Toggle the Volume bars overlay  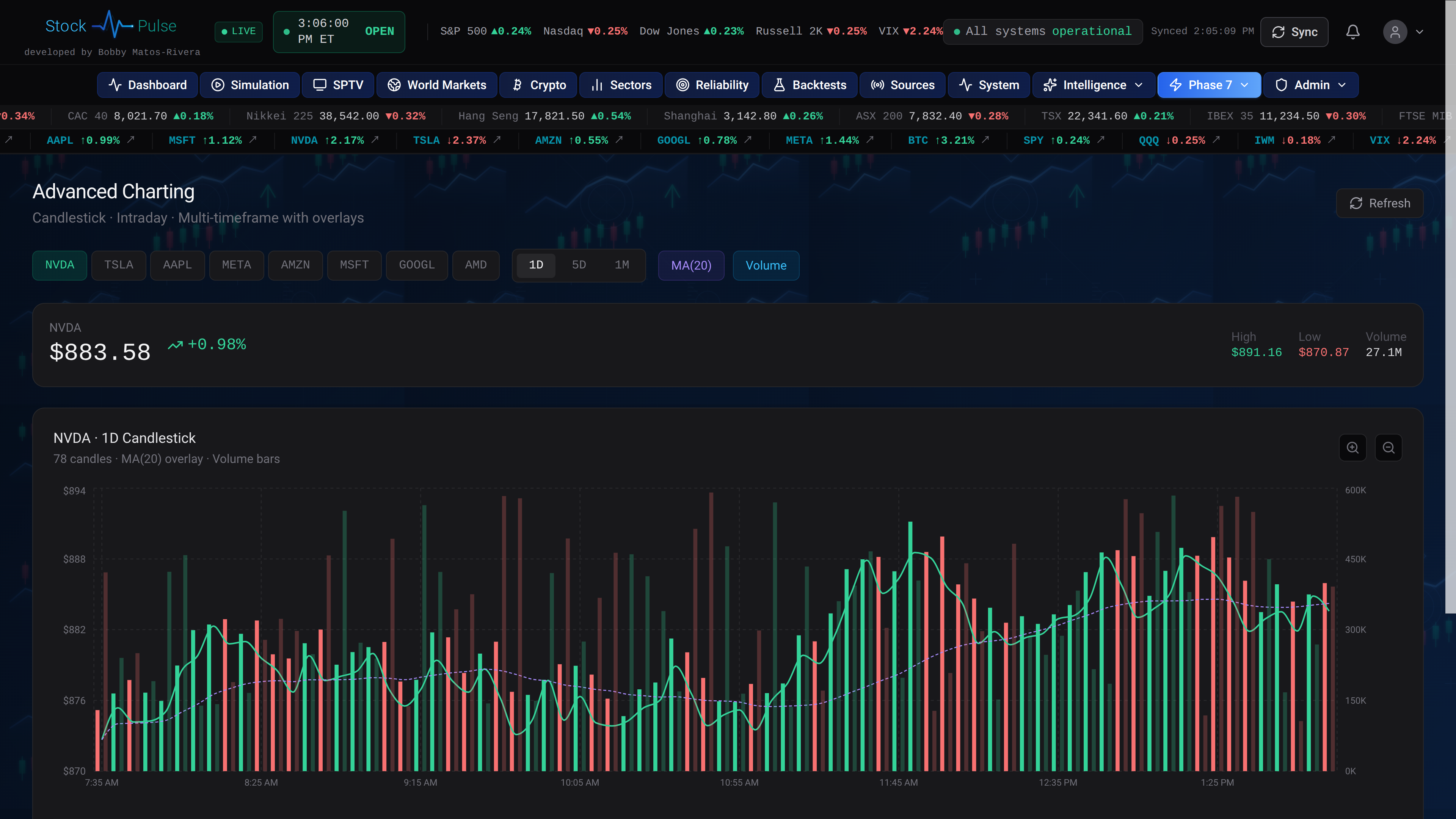(x=766, y=265)
